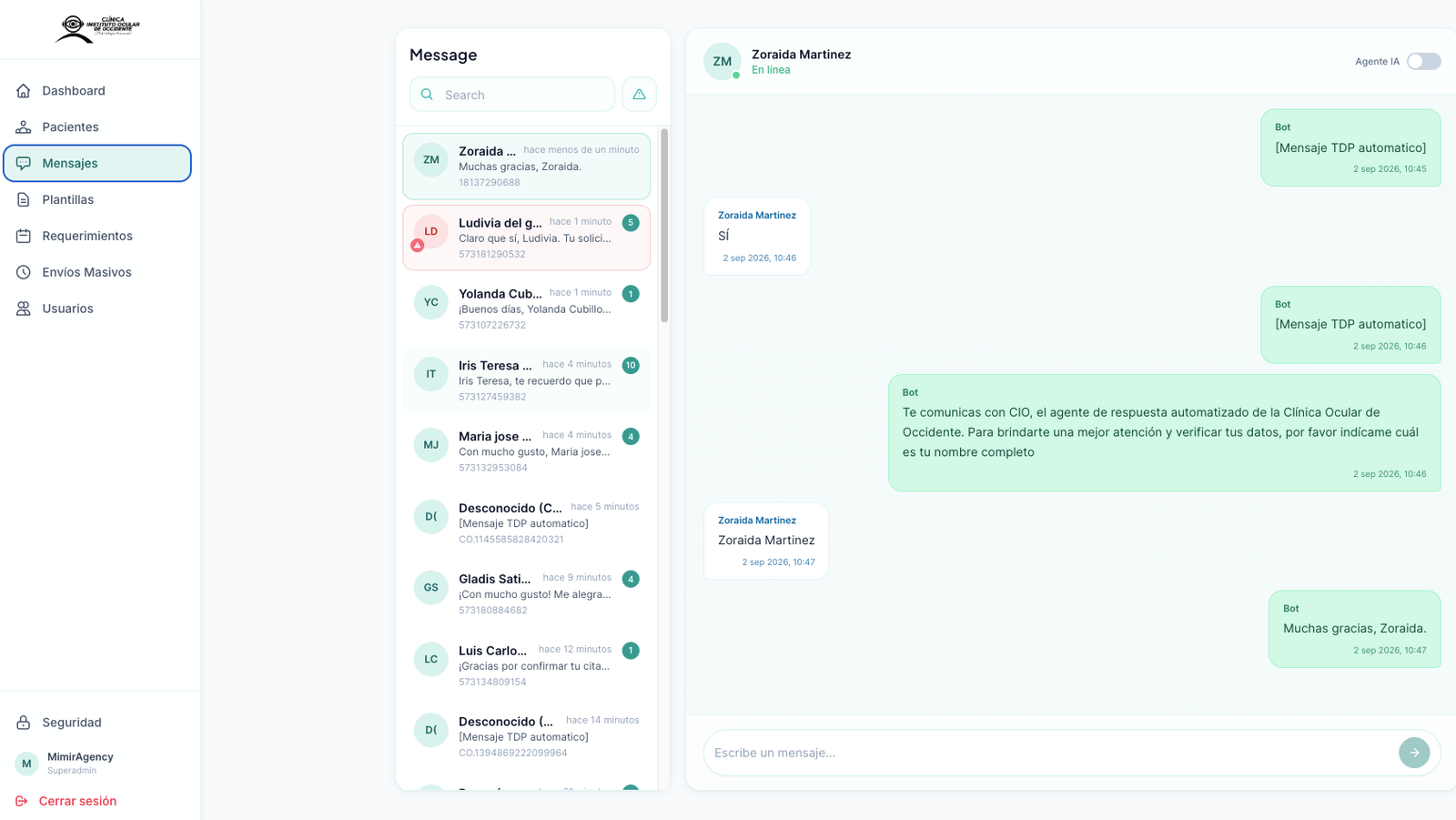Image resolution: width=1456 pixels, height=820 pixels.
Task: Open the Plantillas menu item
Action: (97, 200)
